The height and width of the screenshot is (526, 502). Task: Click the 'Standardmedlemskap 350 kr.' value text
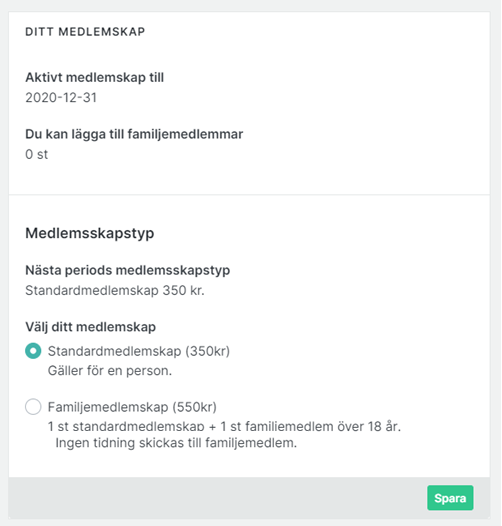click(115, 290)
